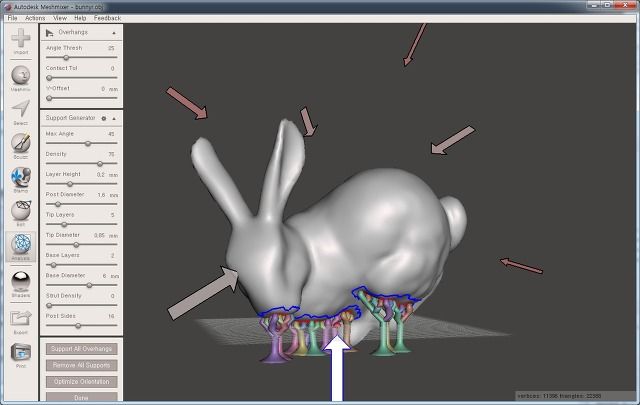Click the Meshmixer title bar app icon
This screenshot has width=640, height=405.
pos(7,7)
